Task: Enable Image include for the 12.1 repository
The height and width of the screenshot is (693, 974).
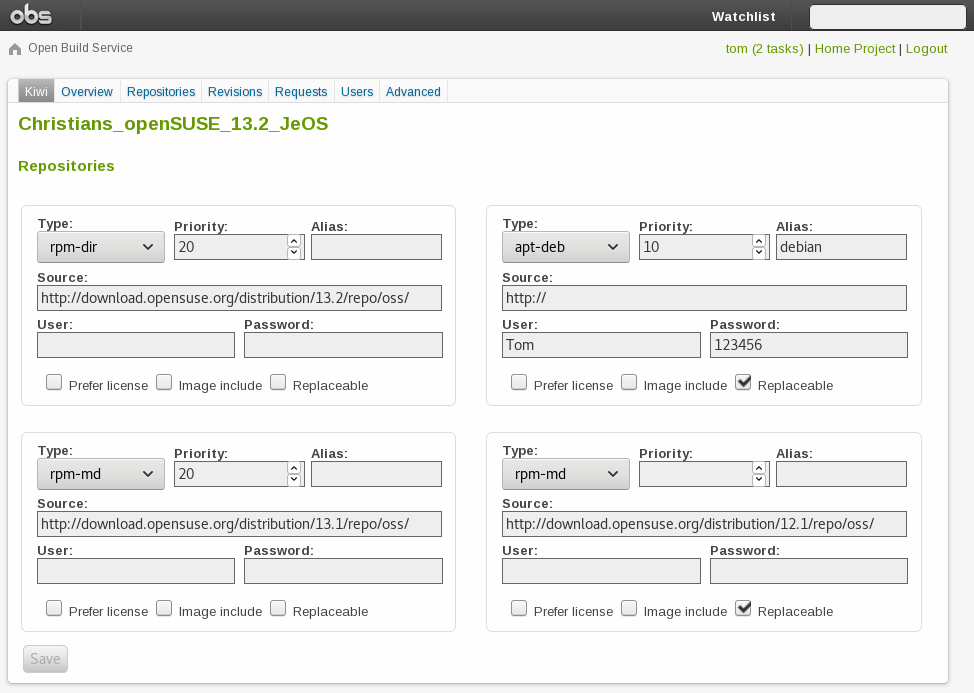Action: point(629,608)
